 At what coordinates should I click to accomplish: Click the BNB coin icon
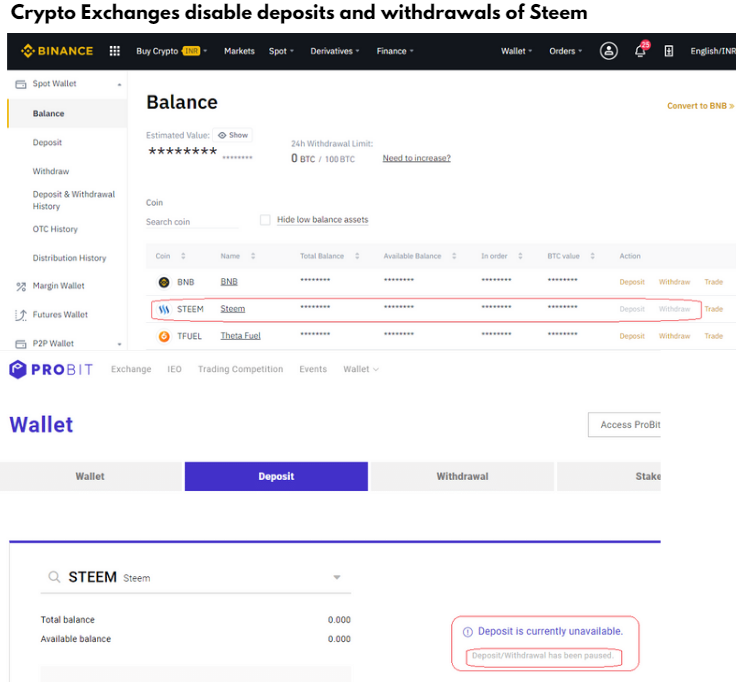[164, 282]
